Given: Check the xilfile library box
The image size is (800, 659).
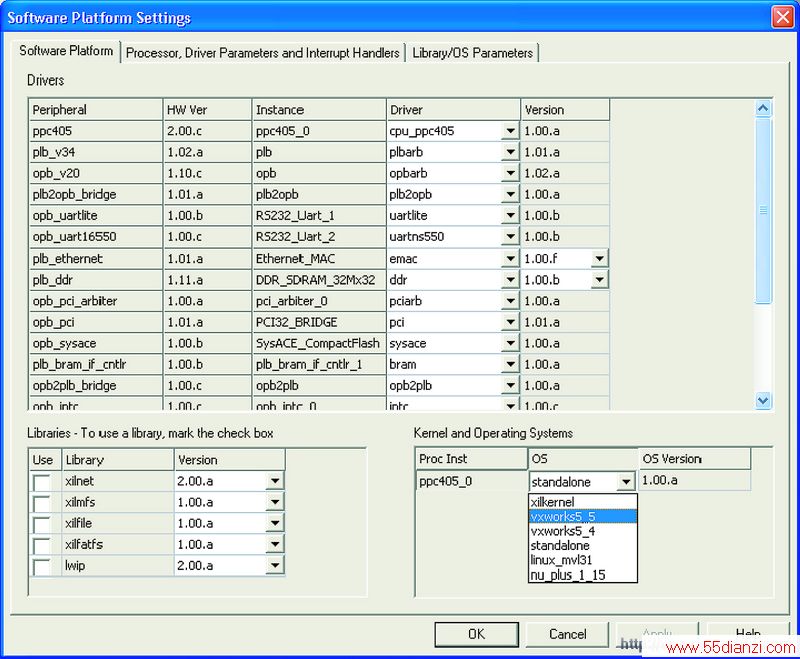Looking at the screenshot, I should point(41,524).
